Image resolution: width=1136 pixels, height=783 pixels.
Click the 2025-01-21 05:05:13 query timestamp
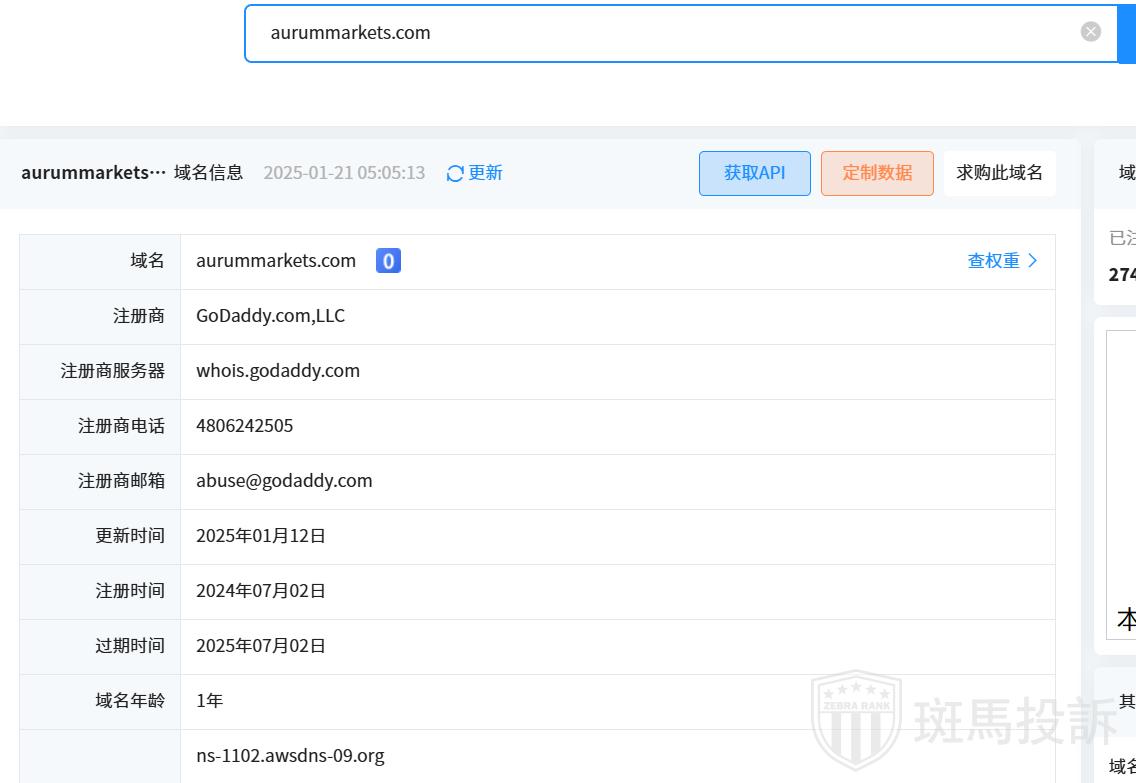344,173
